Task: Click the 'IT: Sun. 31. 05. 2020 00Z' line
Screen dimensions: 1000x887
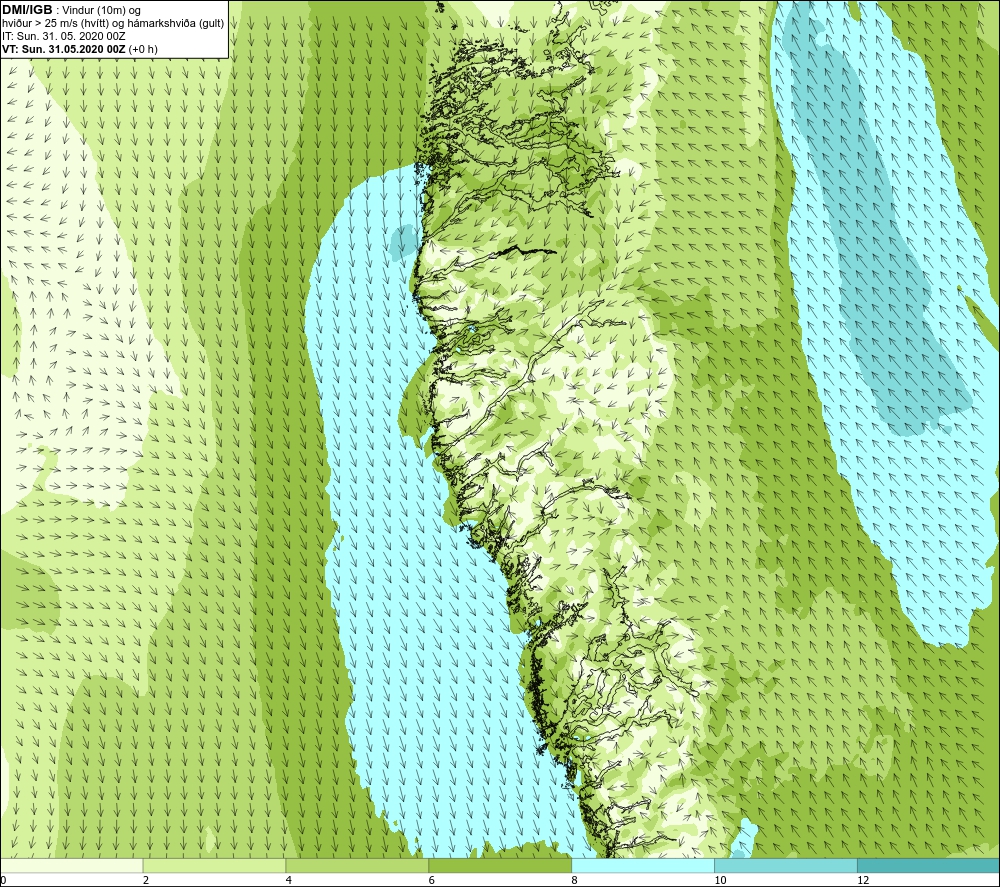Action: click(64, 36)
